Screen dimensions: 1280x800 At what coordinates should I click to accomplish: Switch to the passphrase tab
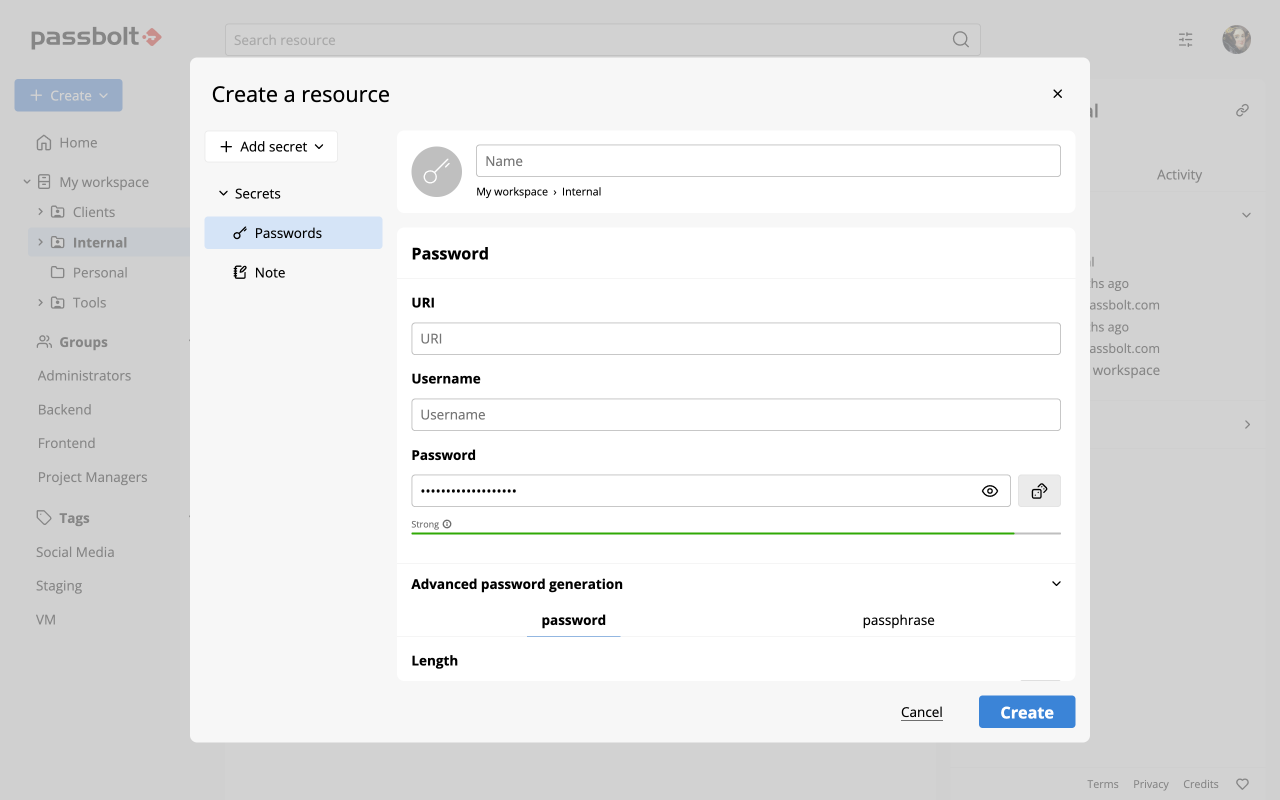click(898, 619)
